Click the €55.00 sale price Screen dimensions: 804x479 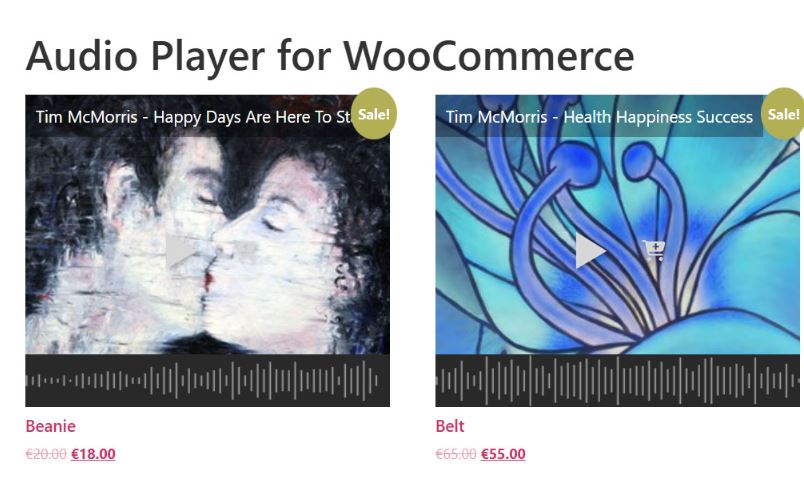coord(503,454)
